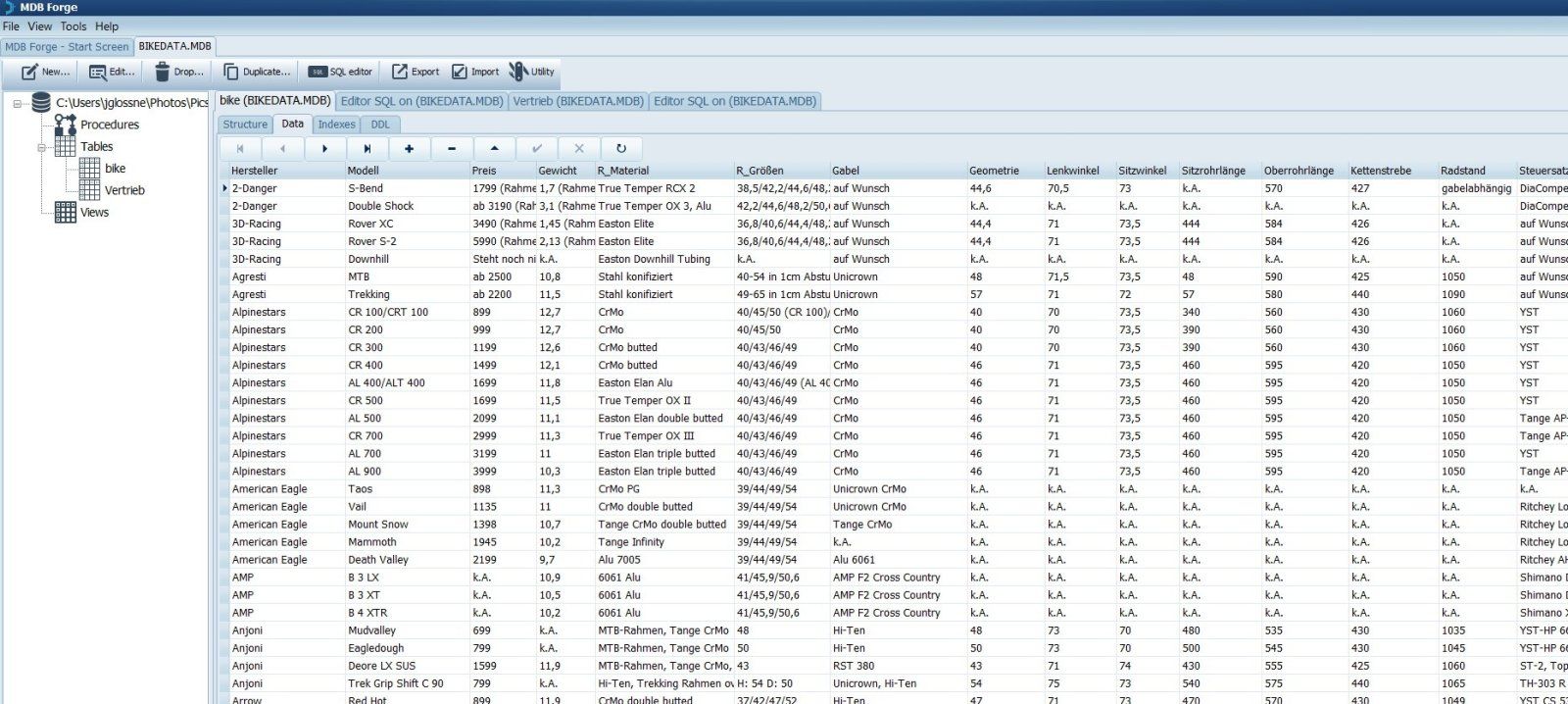Screen dimensions: 1568x704
Task: Click the Procedures node icon
Action: tap(65, 125)
